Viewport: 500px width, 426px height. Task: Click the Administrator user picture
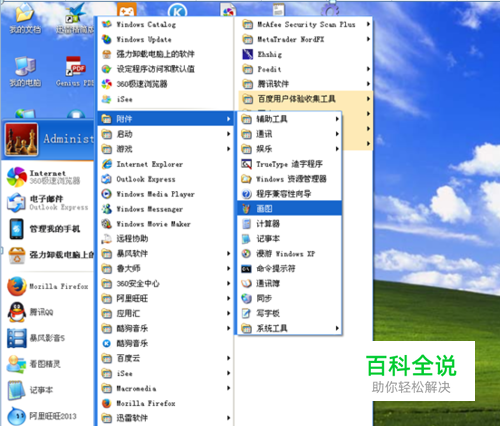[x=22, y=139]
